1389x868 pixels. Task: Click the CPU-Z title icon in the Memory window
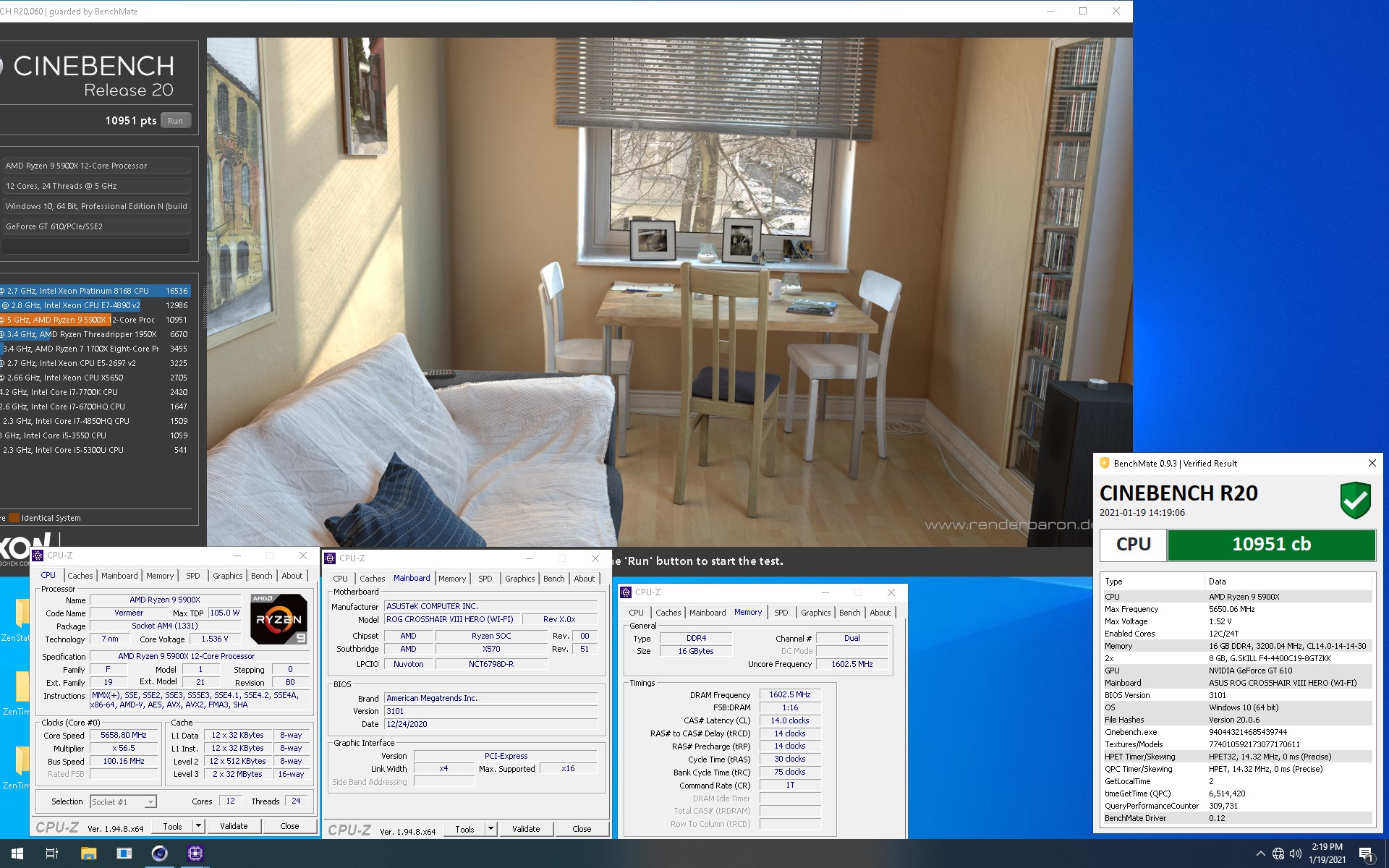tap(626, 592)
